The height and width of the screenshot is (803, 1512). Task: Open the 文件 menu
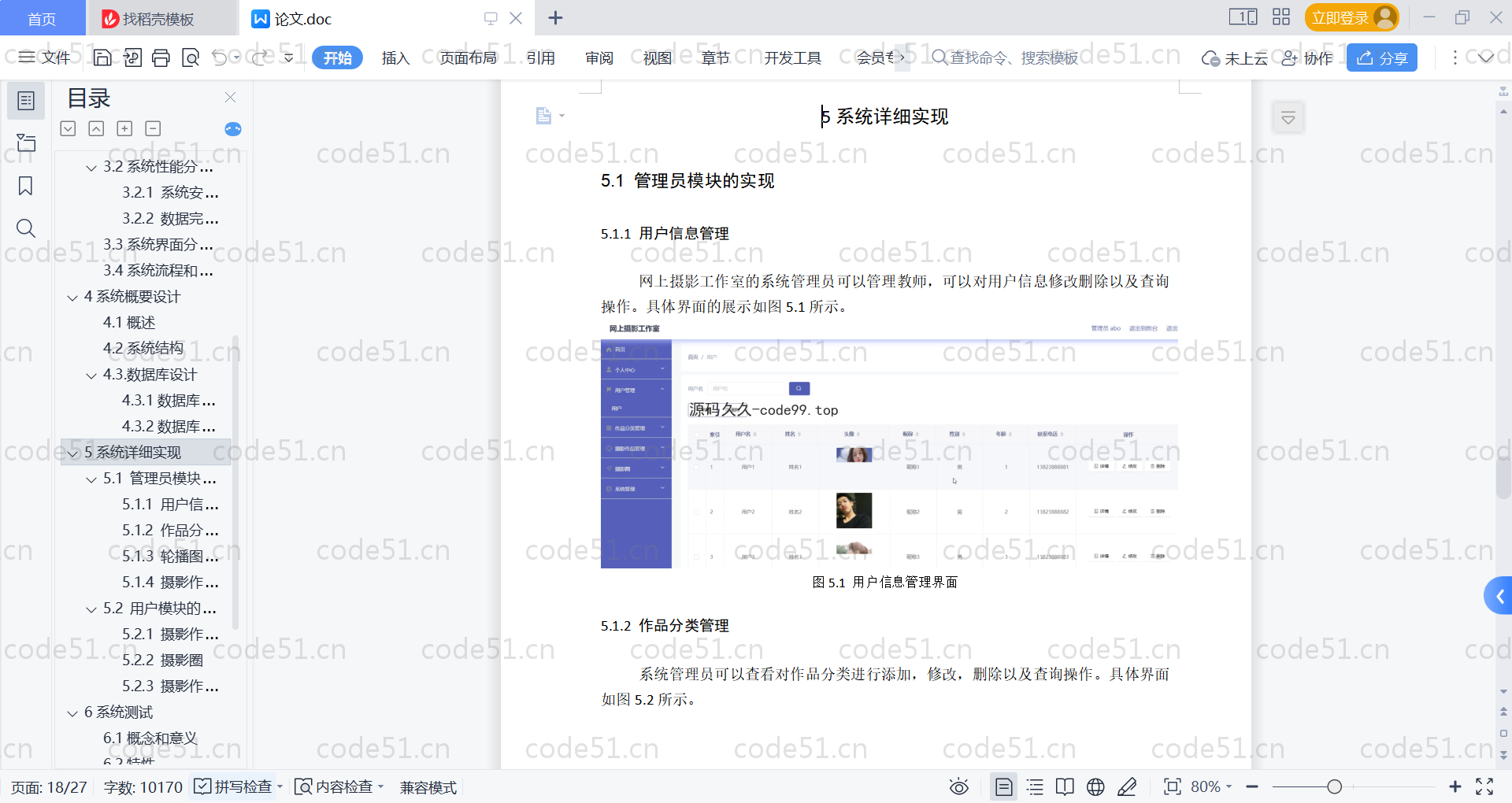point(45,57)
